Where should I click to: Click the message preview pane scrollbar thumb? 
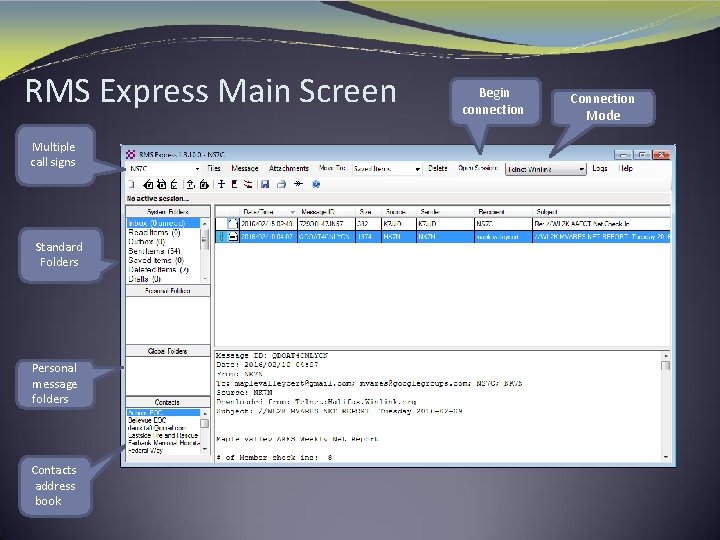[665, 366]
